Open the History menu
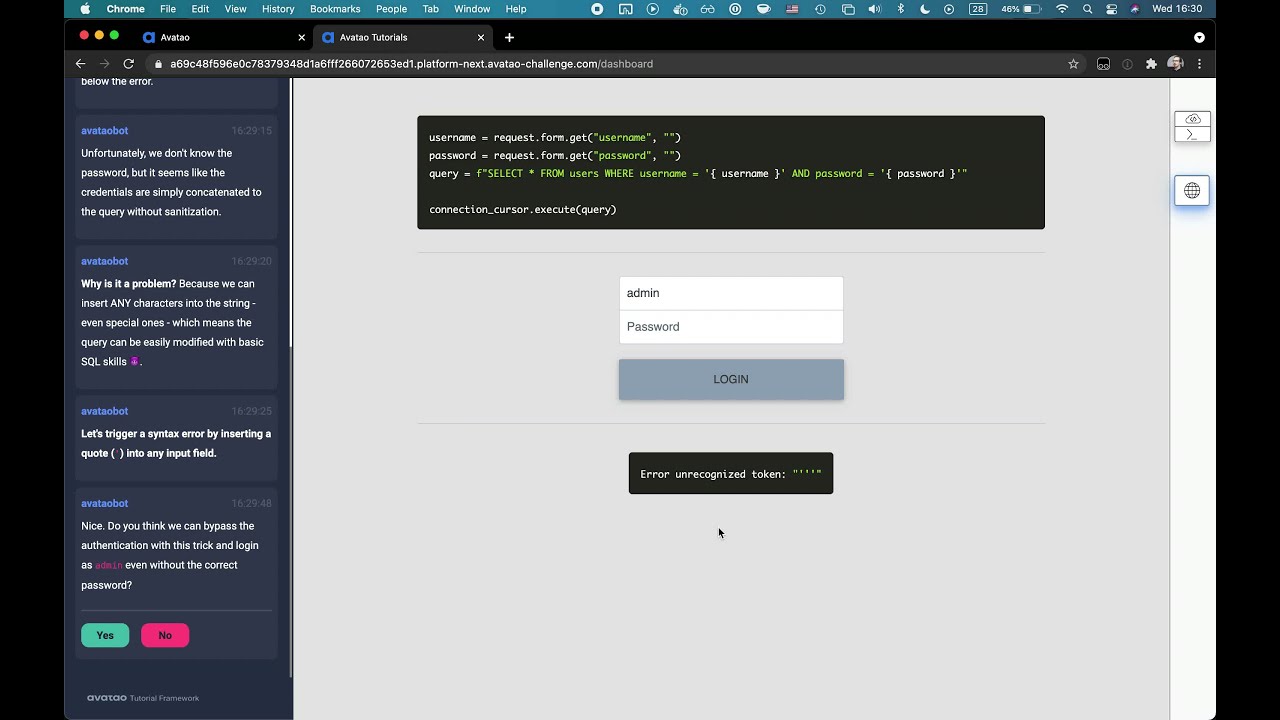Image resolution: width=1280 pixels, height=720 pixels. tap(278, 9)
